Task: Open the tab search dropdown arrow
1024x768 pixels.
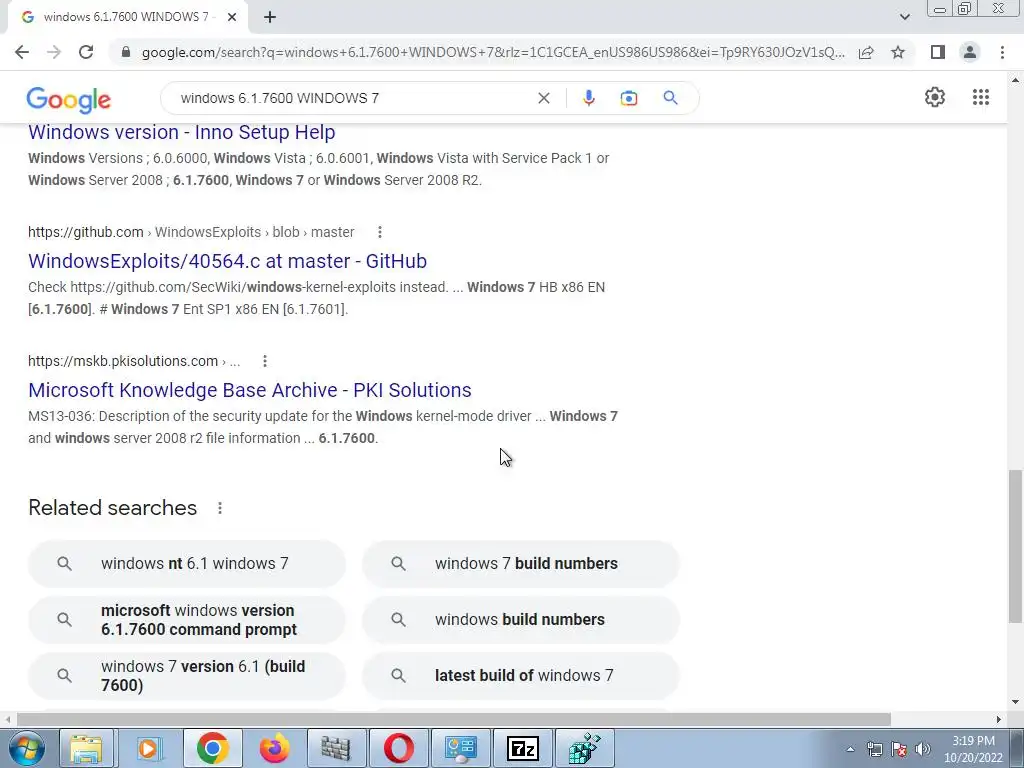Action: [x=904, y=17]
